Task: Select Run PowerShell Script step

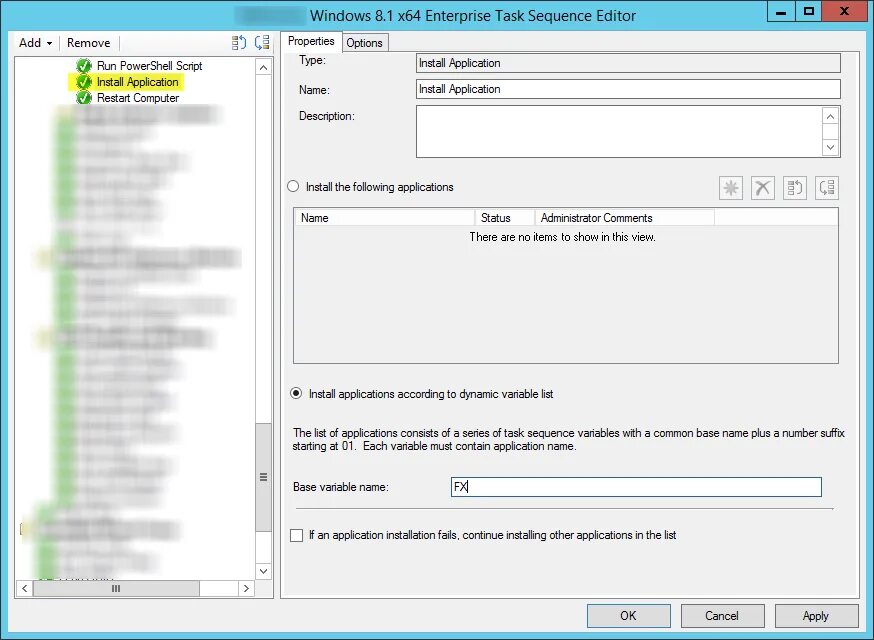Action: click(149, 66)
